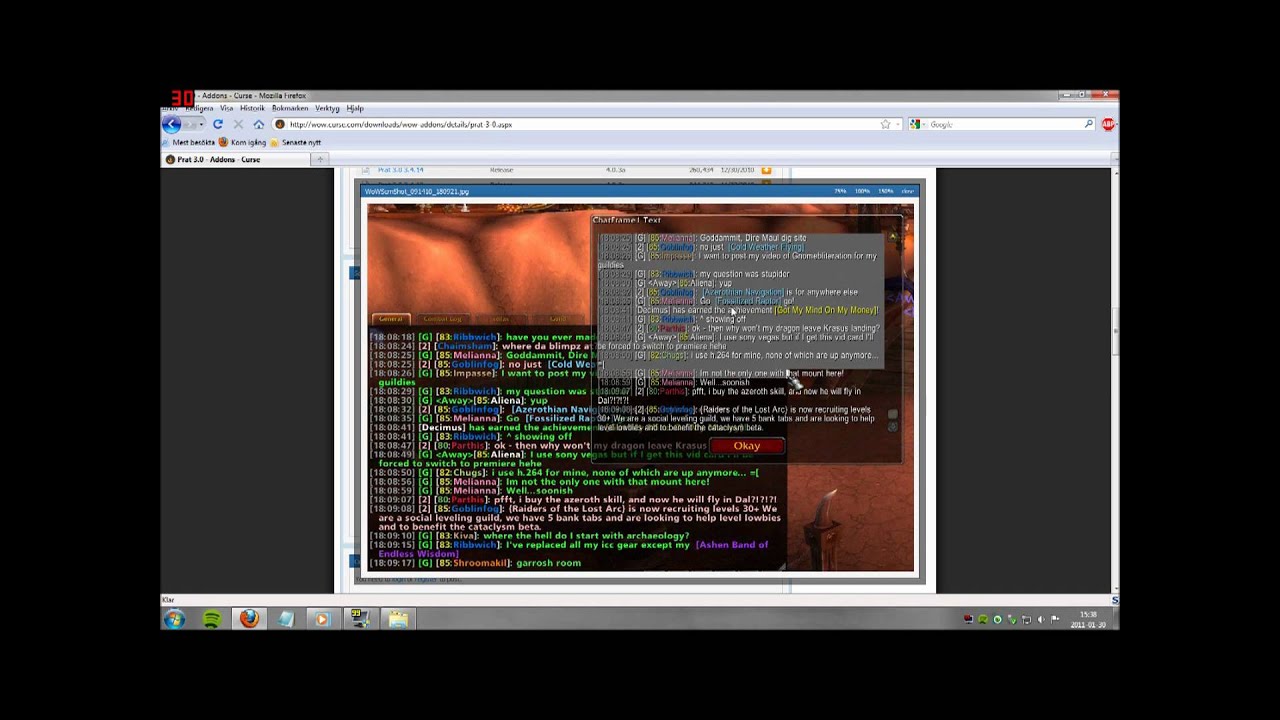1280x720 pixels.
Task: Select the Prat 3.0 - Addons - Curse tab
Action: [235, 159]
